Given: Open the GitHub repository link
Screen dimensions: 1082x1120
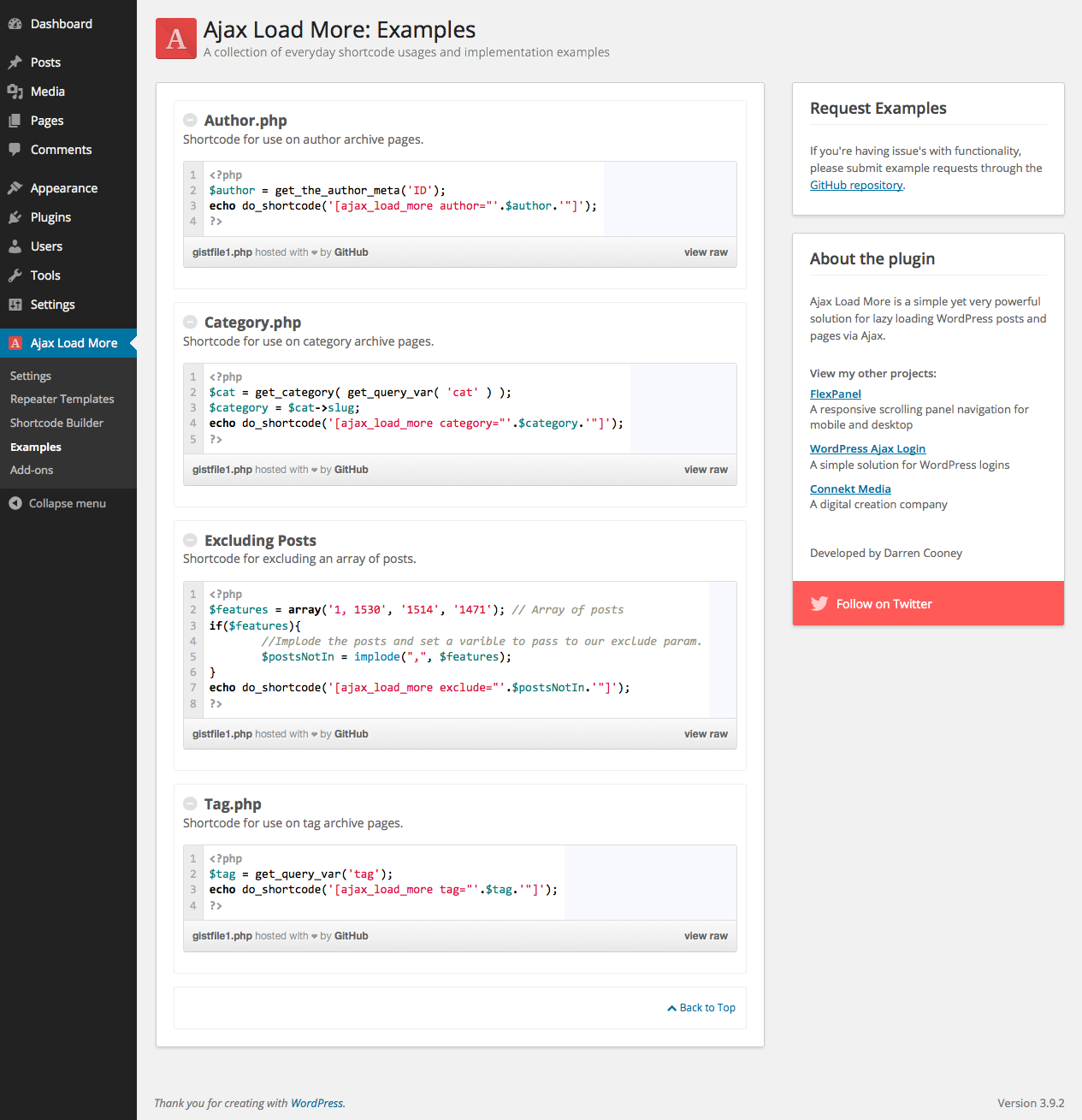Looking at the screenshot, I should click(x=856, y=185).
